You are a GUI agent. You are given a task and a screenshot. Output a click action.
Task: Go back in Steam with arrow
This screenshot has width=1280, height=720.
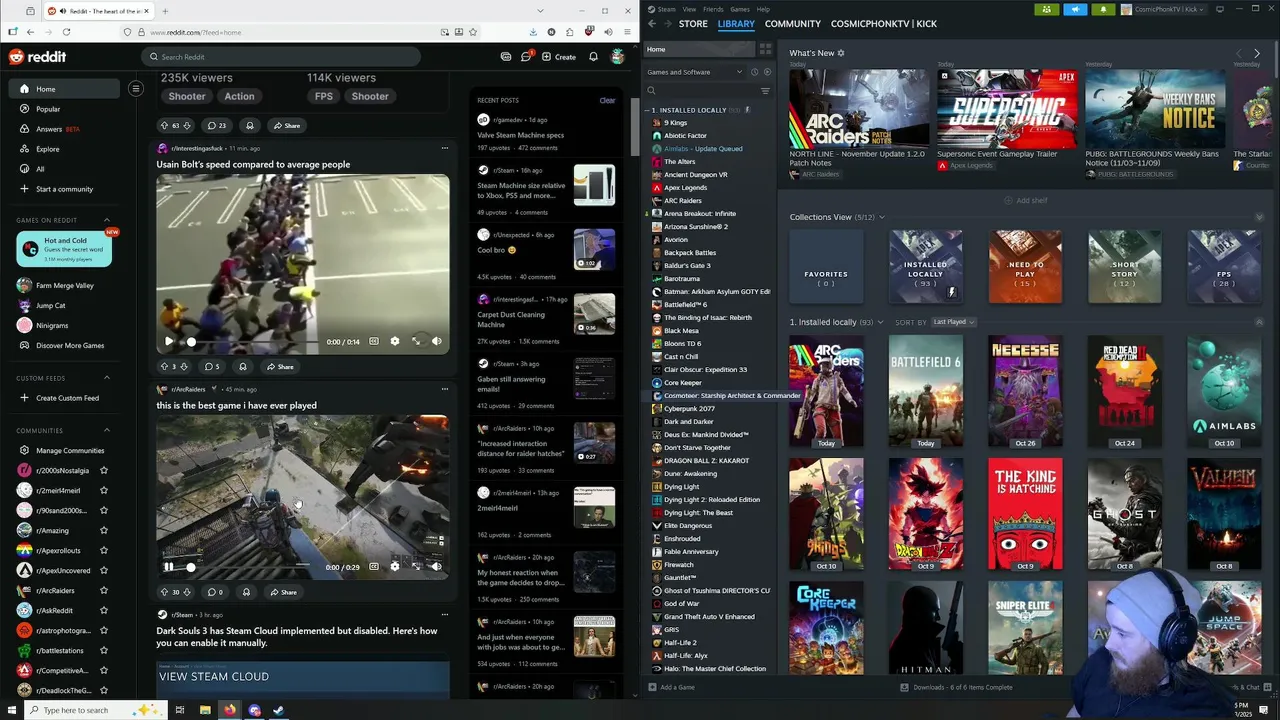click(652, 24)
